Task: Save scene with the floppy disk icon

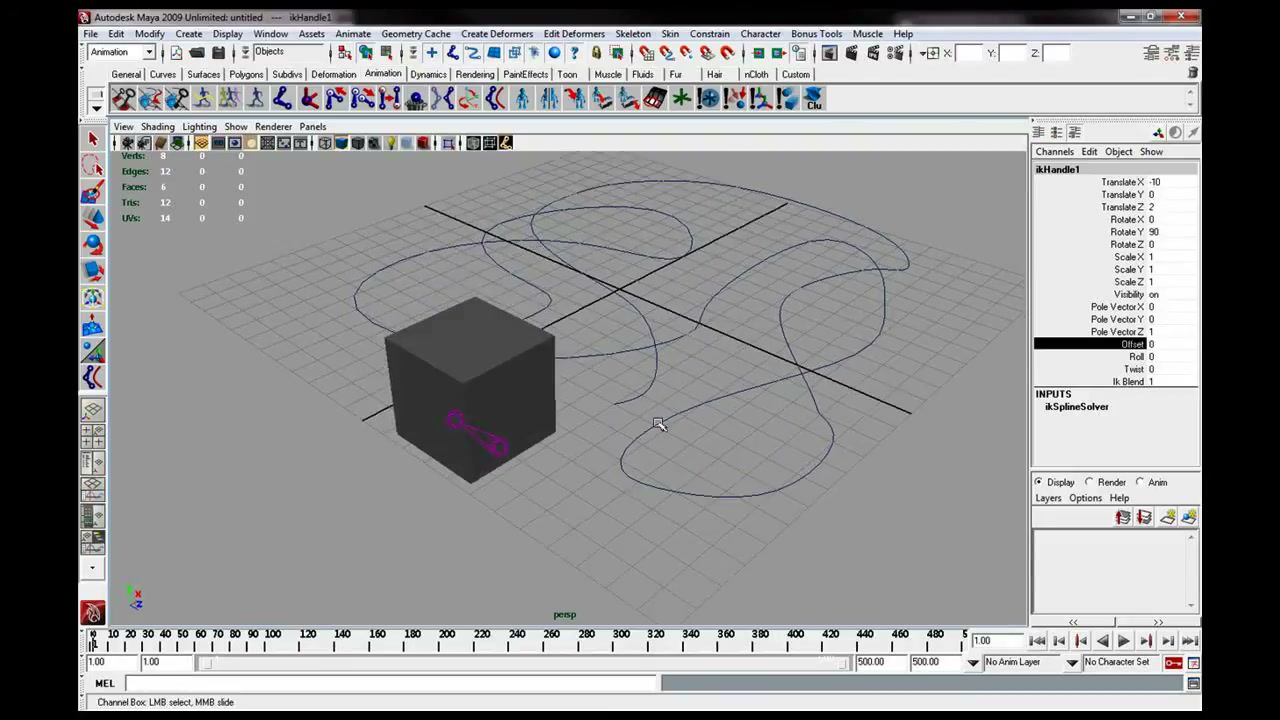Action: pyautogui.click(x=218, y=53)
